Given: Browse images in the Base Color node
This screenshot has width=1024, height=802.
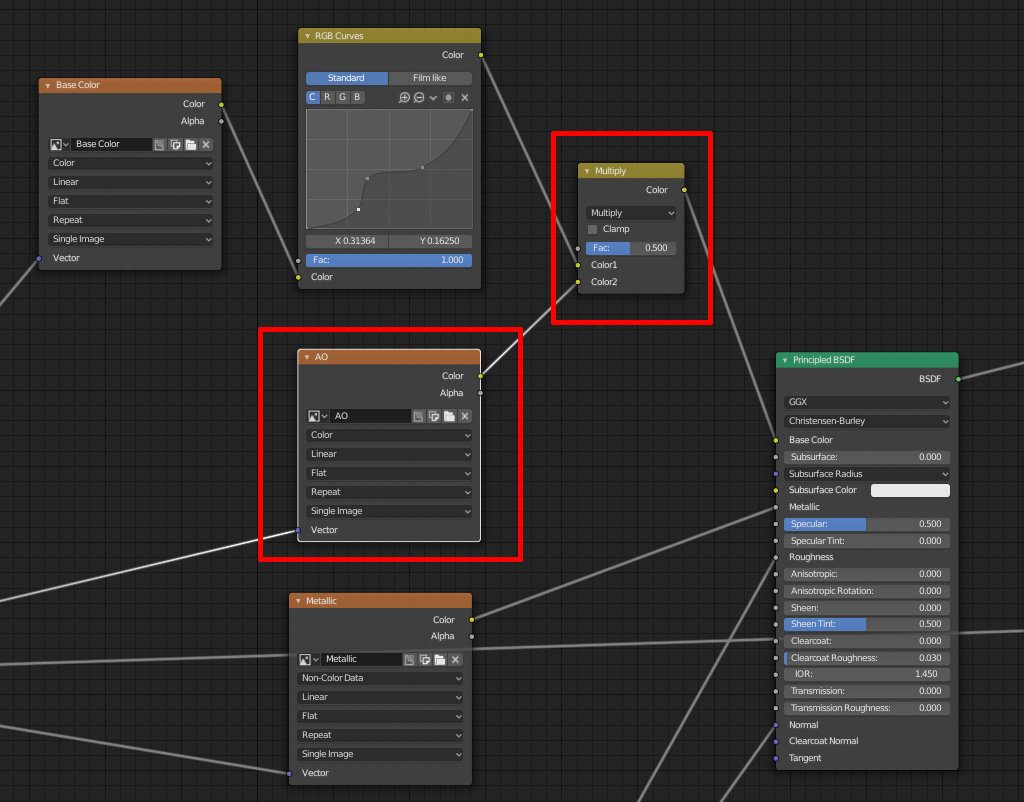Looking at the screenshot, I should [x=59, y=144].
